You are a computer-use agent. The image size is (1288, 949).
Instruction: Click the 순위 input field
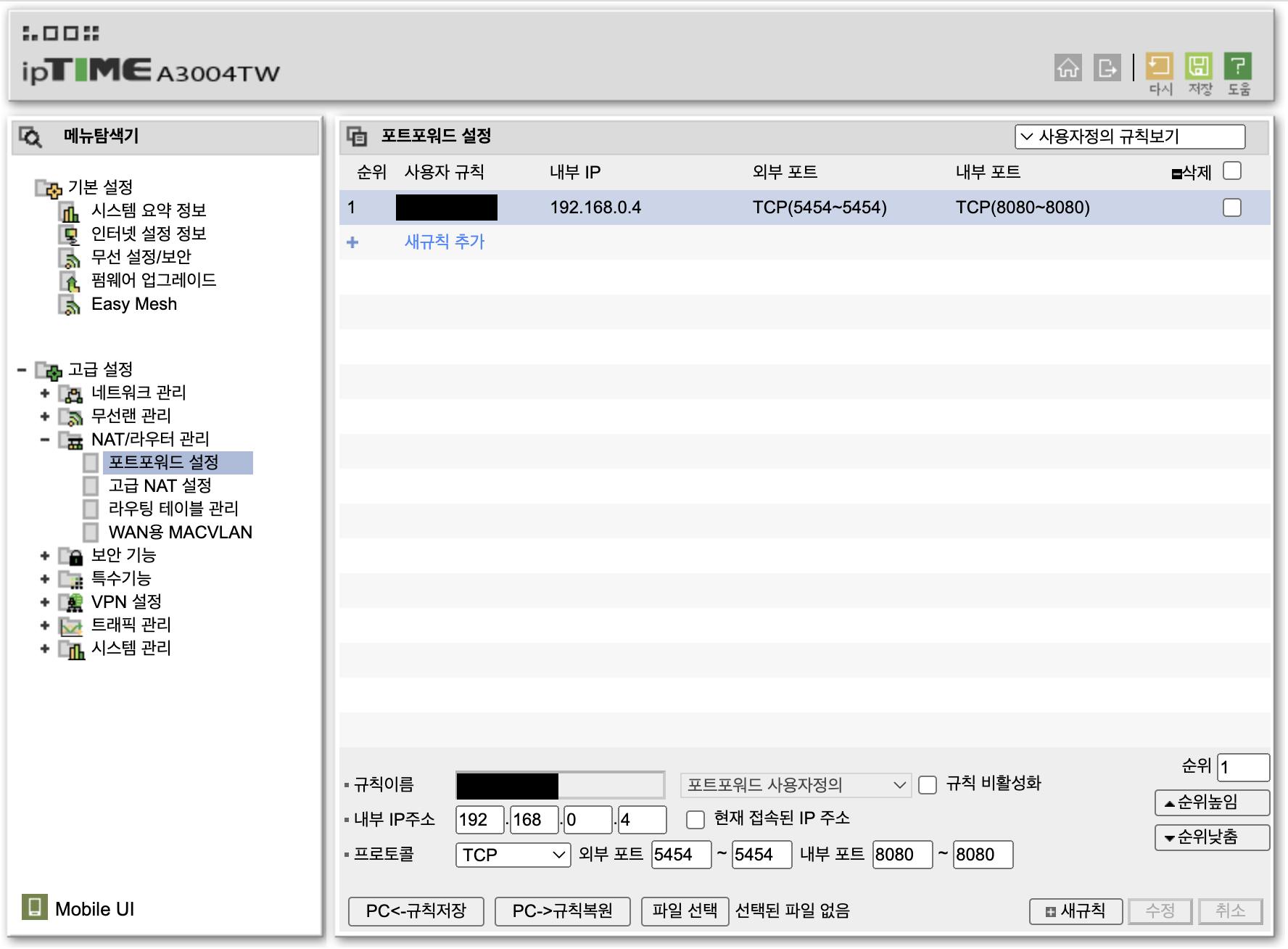tap(1244, 768)
